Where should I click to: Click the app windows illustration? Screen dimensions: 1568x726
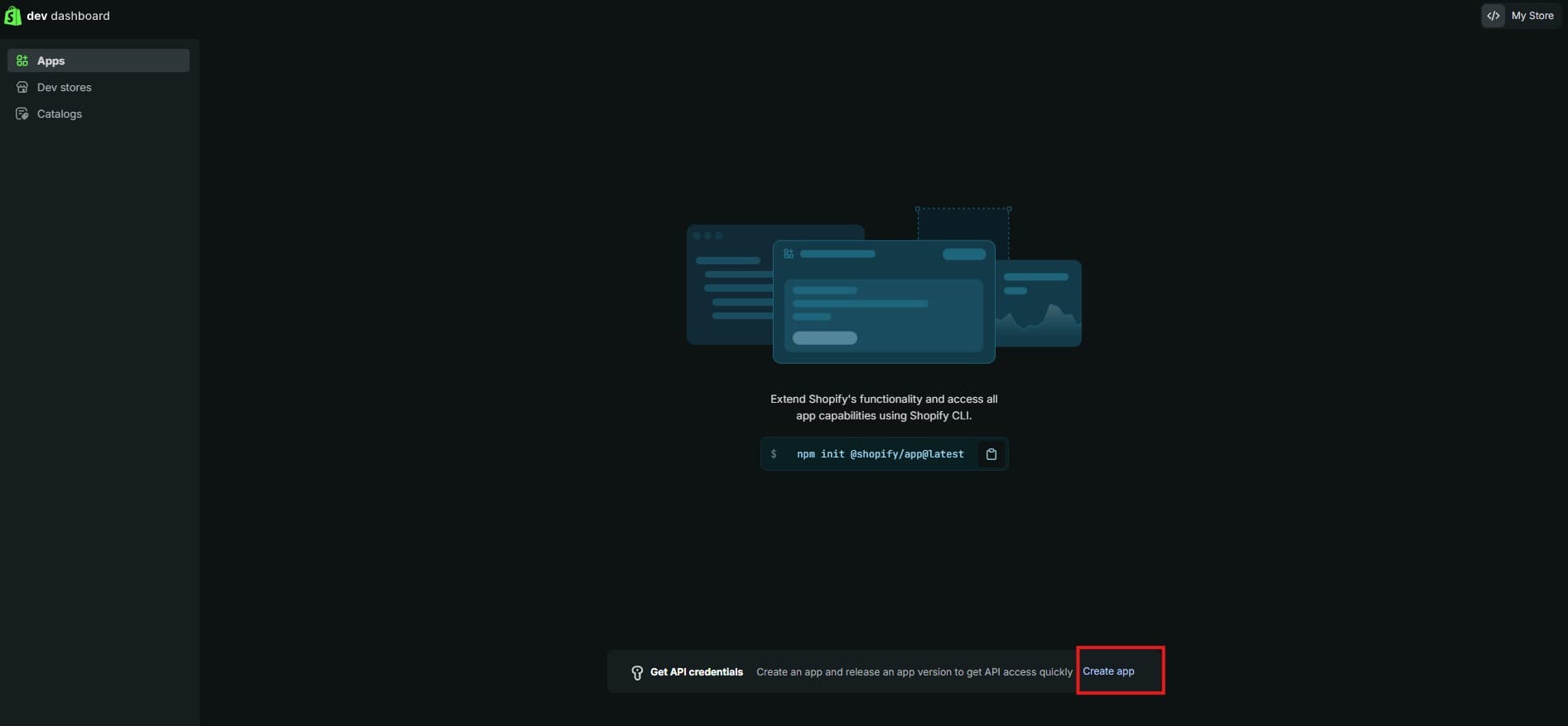tap(884, 285)
